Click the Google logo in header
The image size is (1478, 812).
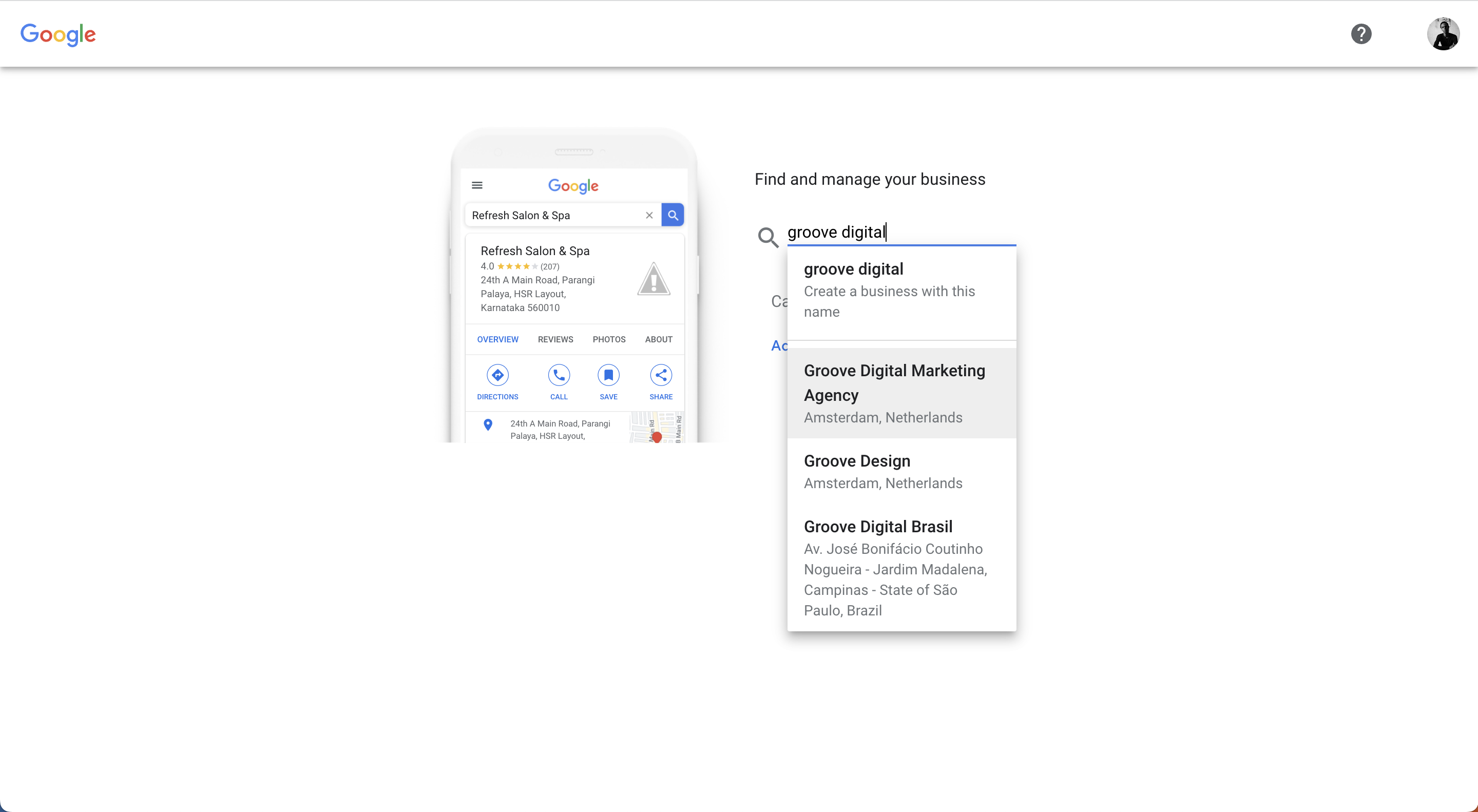[58, 34]
